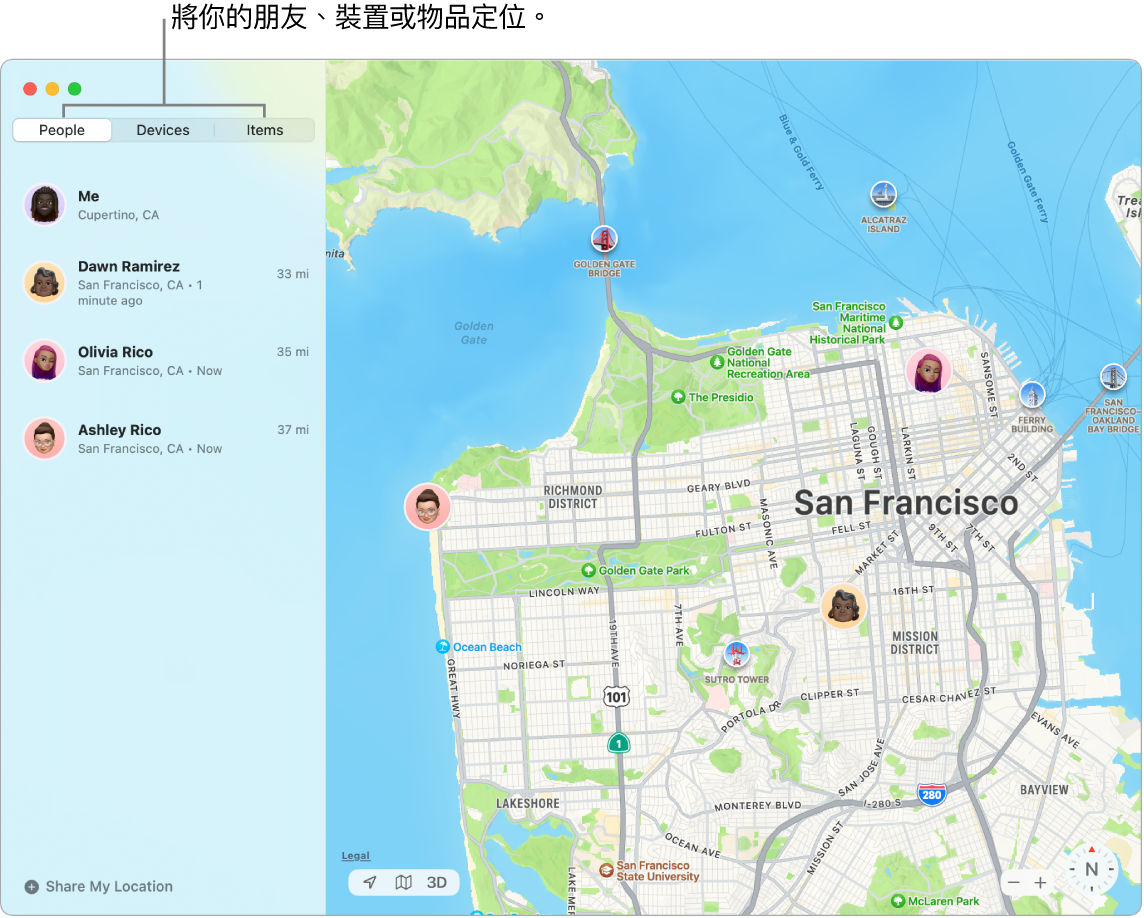Screen dimensions: 1144x918
Task: Toggle the 3D map view
Action: 437,883
